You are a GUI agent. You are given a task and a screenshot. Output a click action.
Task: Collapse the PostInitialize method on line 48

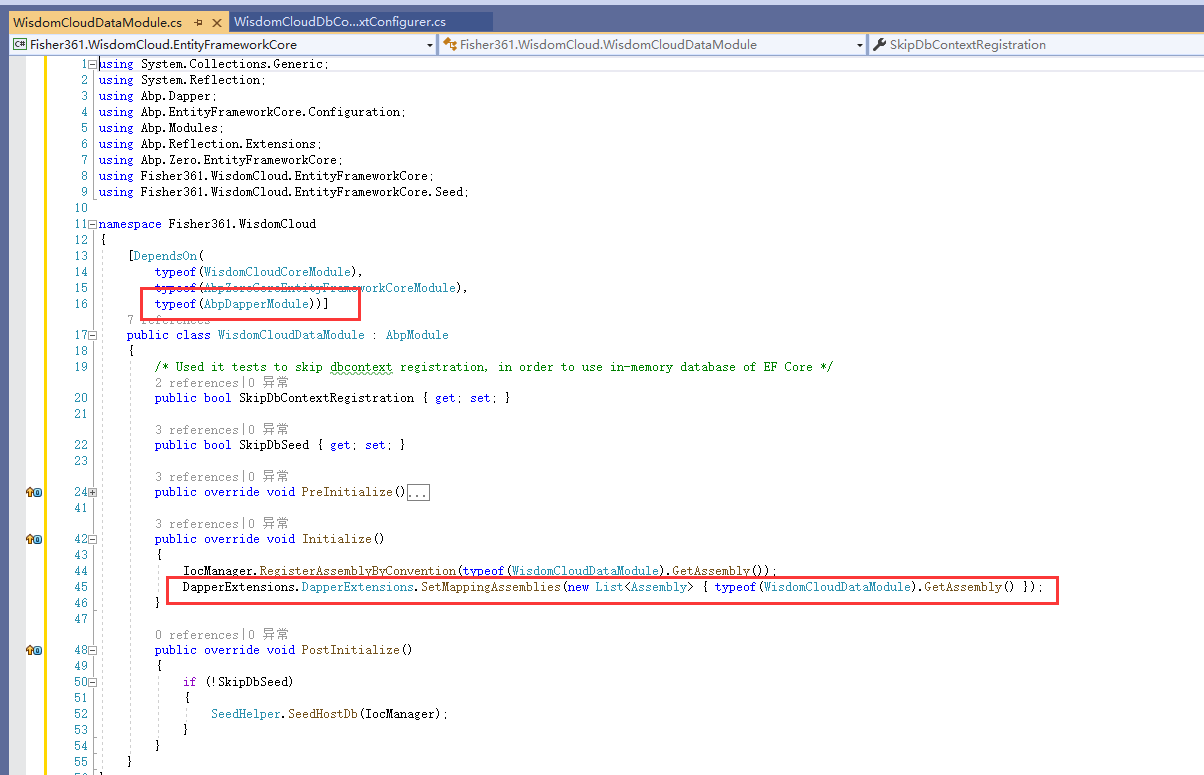[90, 650]
